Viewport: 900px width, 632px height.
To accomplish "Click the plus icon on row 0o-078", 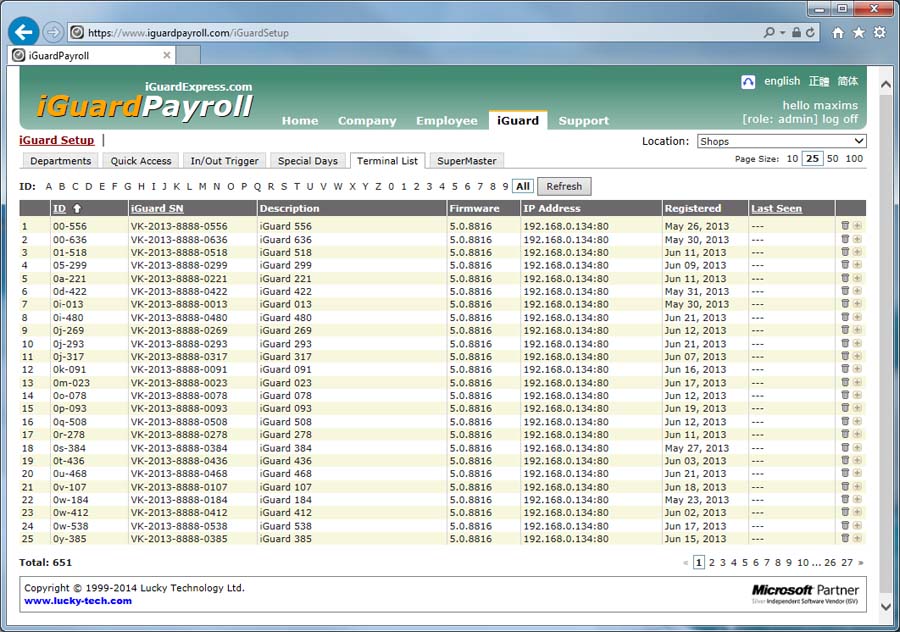I will coord(857,395).
